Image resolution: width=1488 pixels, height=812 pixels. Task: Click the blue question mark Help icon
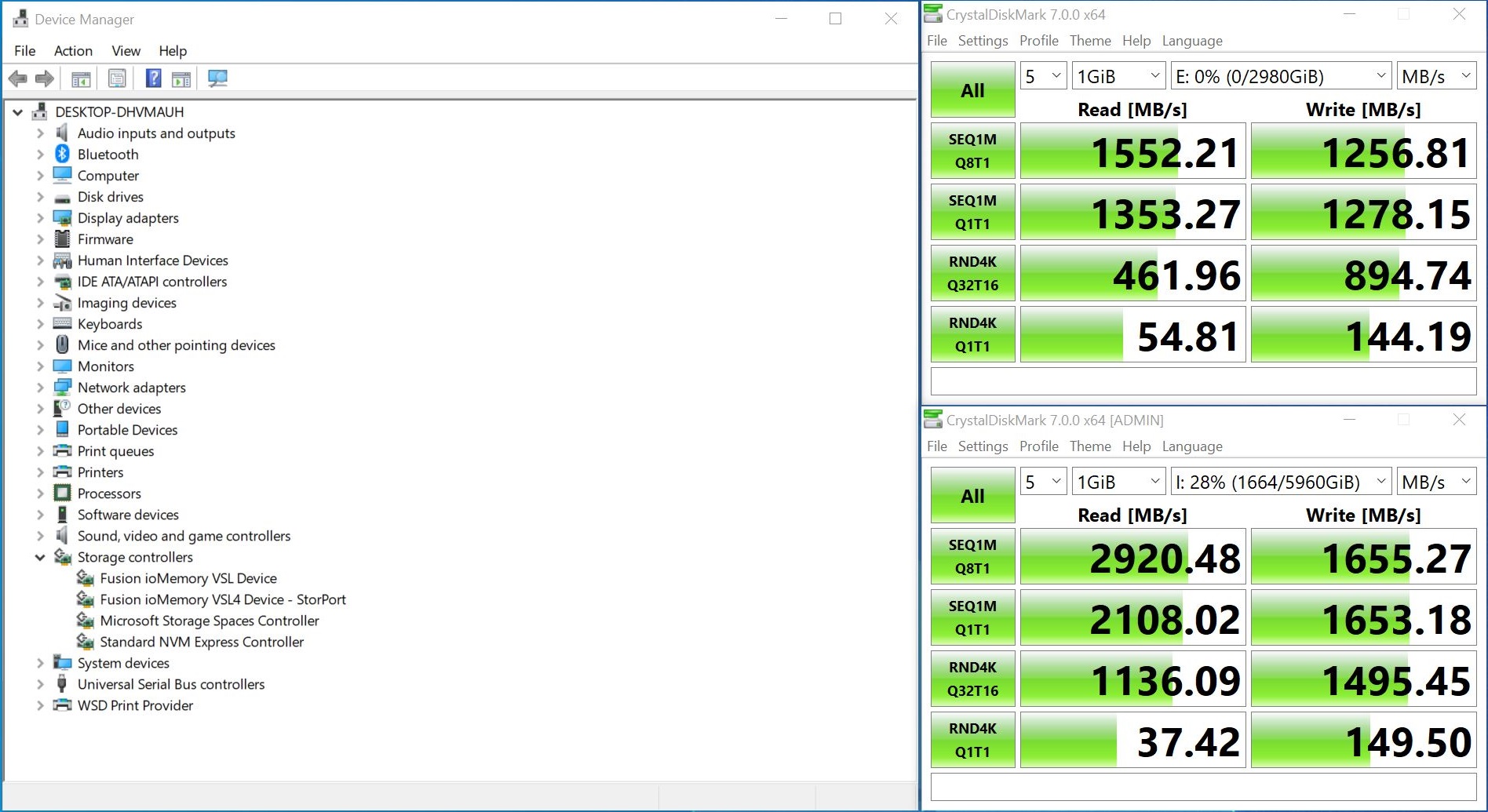(x=154, y=78)
